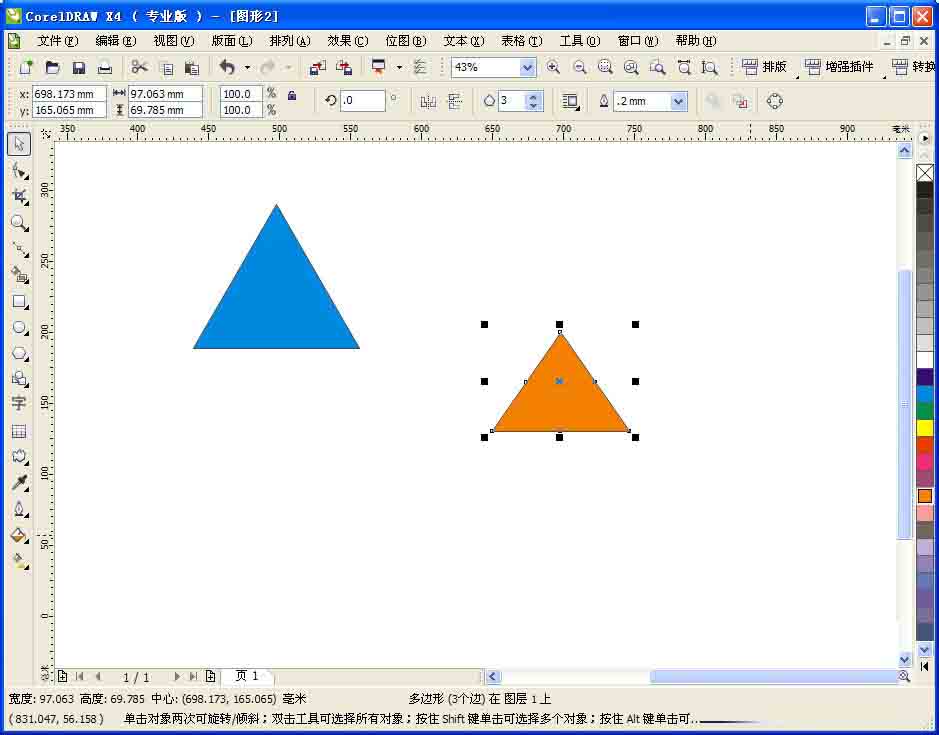Select the Pick tool
Viewport: 939px width, 735px height.
(x=18, y=143)
